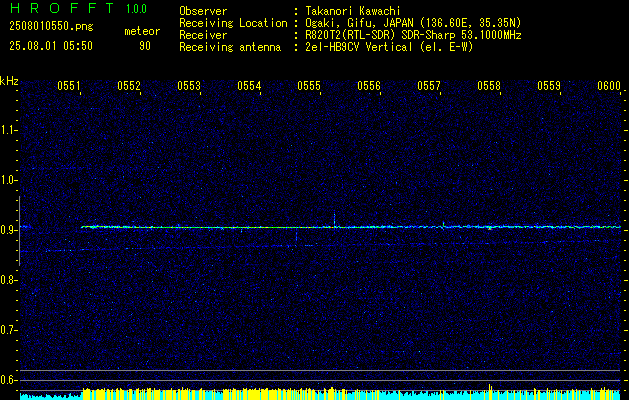Click the 0554 time marker
Viewport: 629px width, 400px height.
click(x=249, y=85)
